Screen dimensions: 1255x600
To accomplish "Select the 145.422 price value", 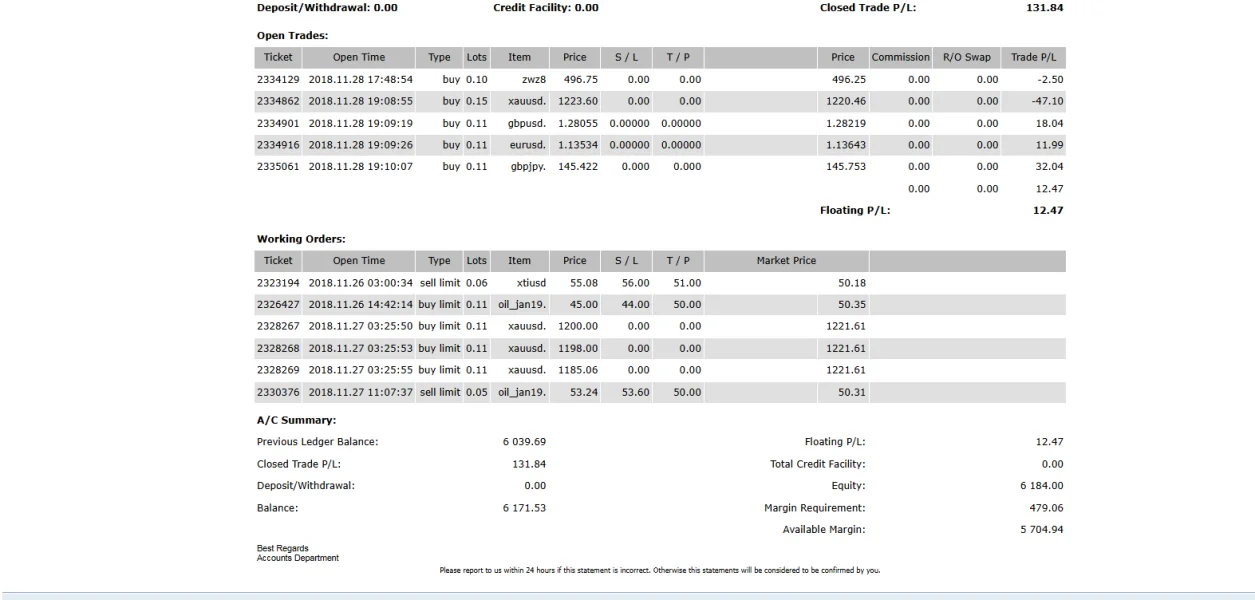I will coord(578,167).
